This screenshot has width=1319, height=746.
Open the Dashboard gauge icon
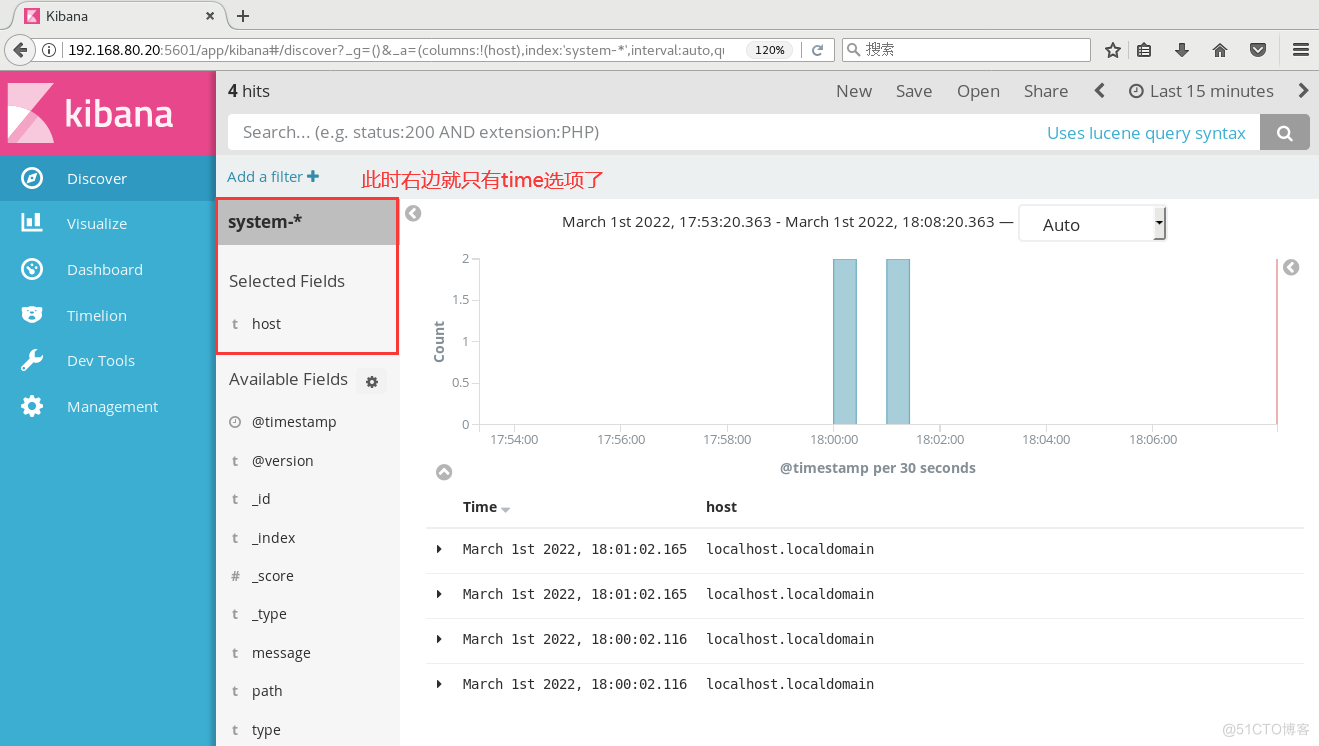(x=32, y=269)
